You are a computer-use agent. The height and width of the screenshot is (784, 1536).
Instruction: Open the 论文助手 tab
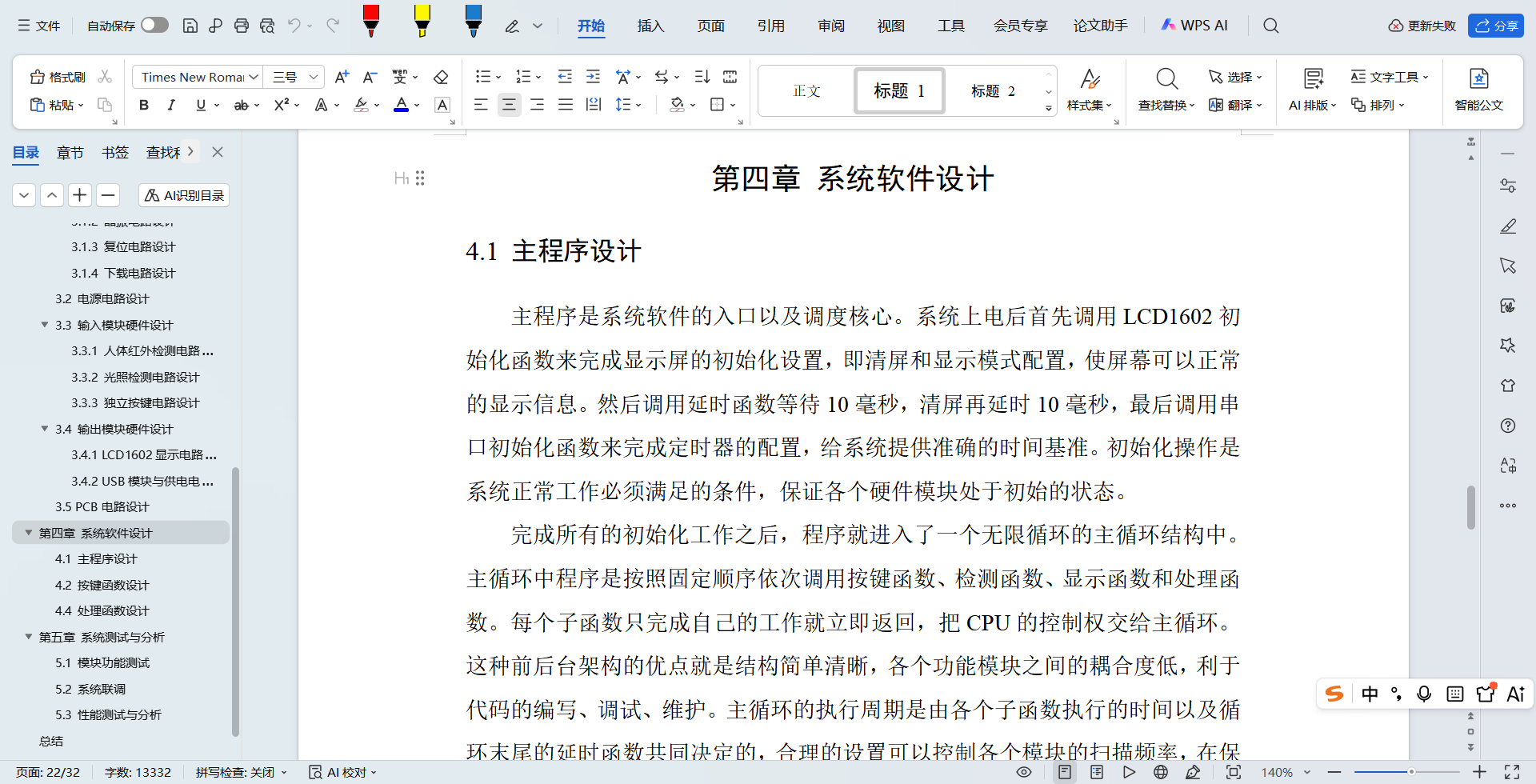pos(1100,26)
